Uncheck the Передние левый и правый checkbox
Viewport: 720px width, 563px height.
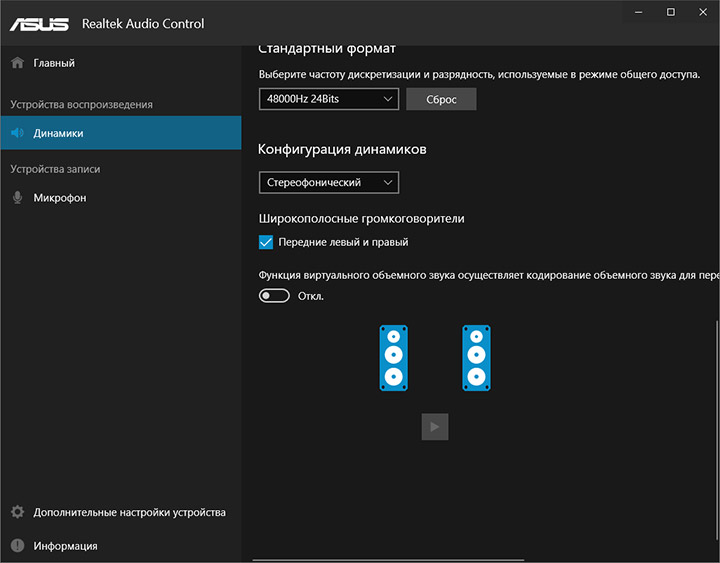pyautogui.click(x=266, y=242)
